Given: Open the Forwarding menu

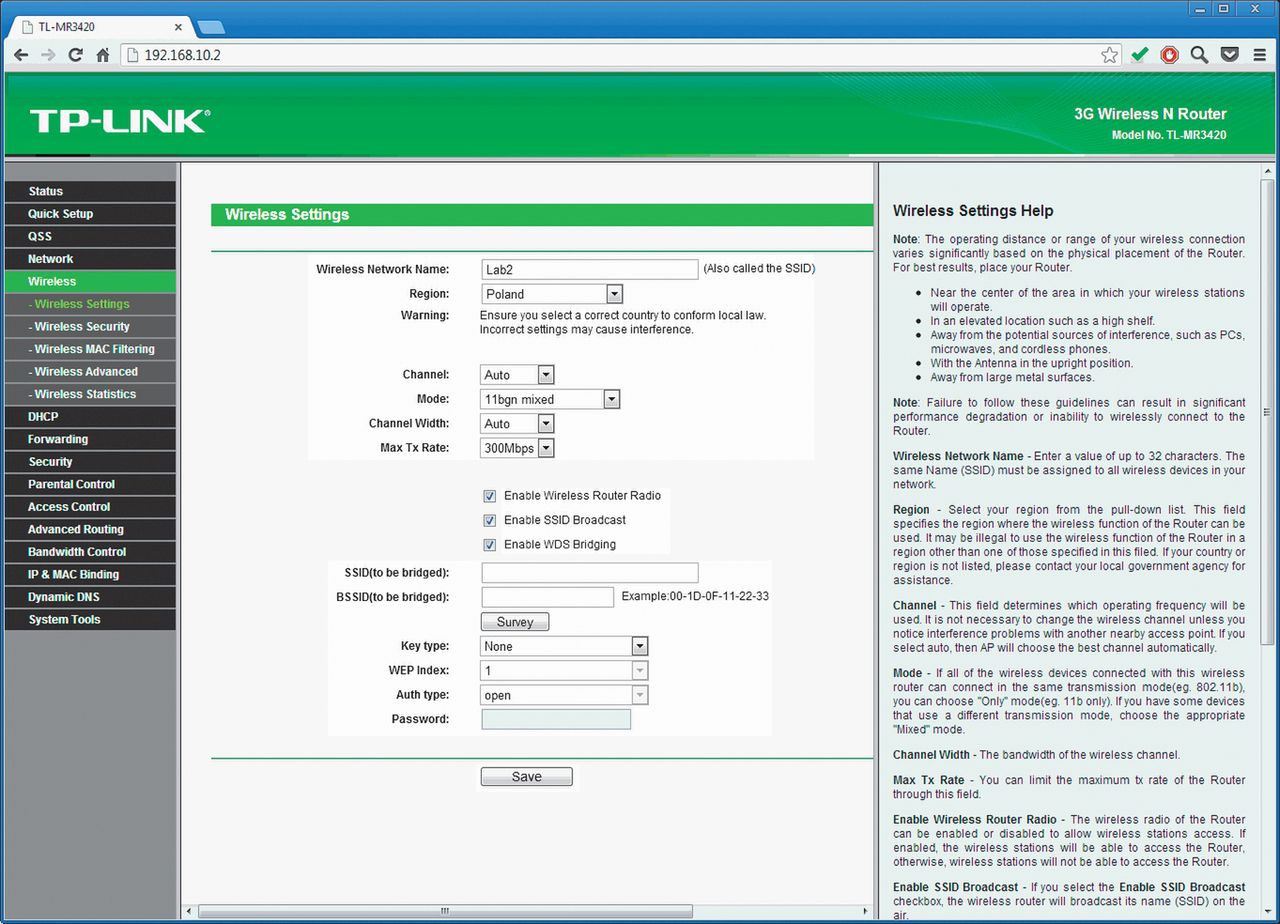Looking at the screenshot, I should [90, 439].
